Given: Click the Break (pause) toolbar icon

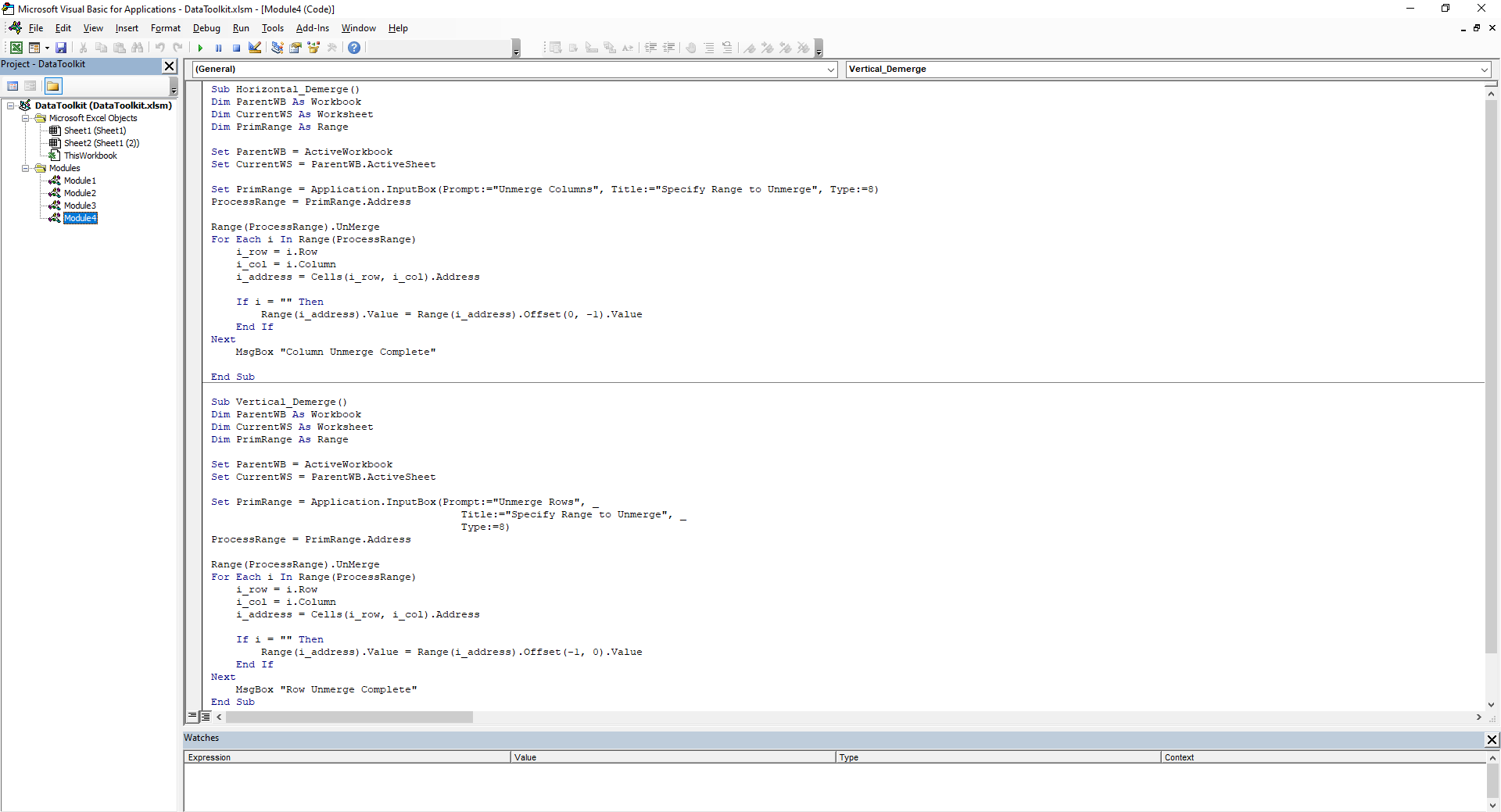Looking at the screenshot, I should point(218,48).
